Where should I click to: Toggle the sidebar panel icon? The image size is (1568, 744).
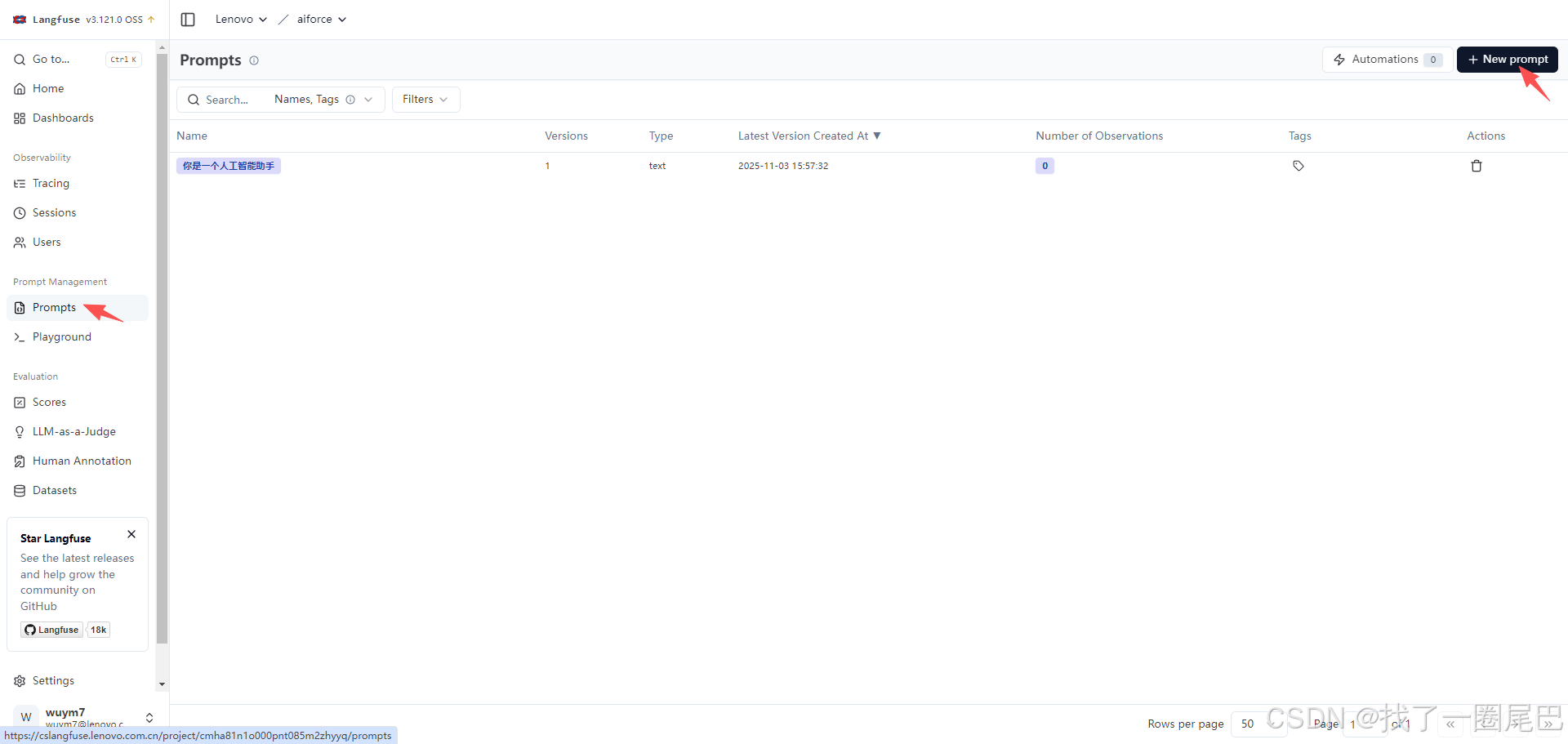(188, 20)
